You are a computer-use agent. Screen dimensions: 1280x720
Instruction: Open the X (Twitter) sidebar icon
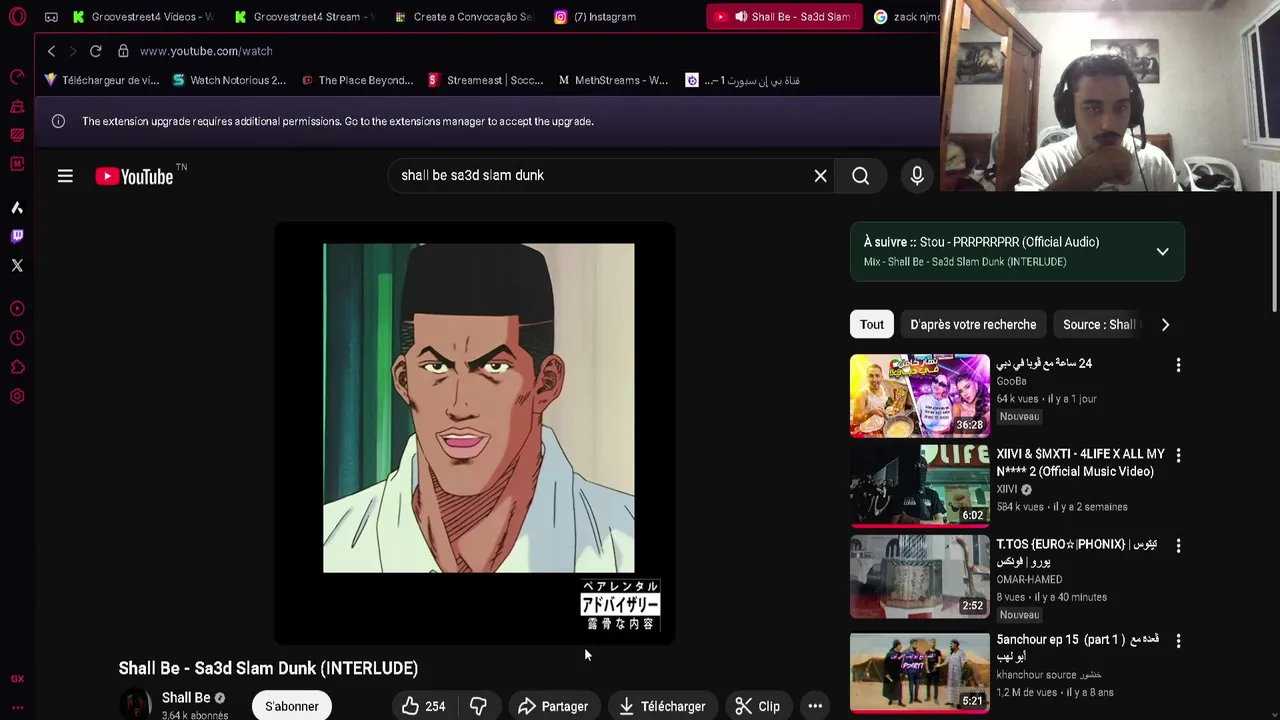tap(17, 265)
